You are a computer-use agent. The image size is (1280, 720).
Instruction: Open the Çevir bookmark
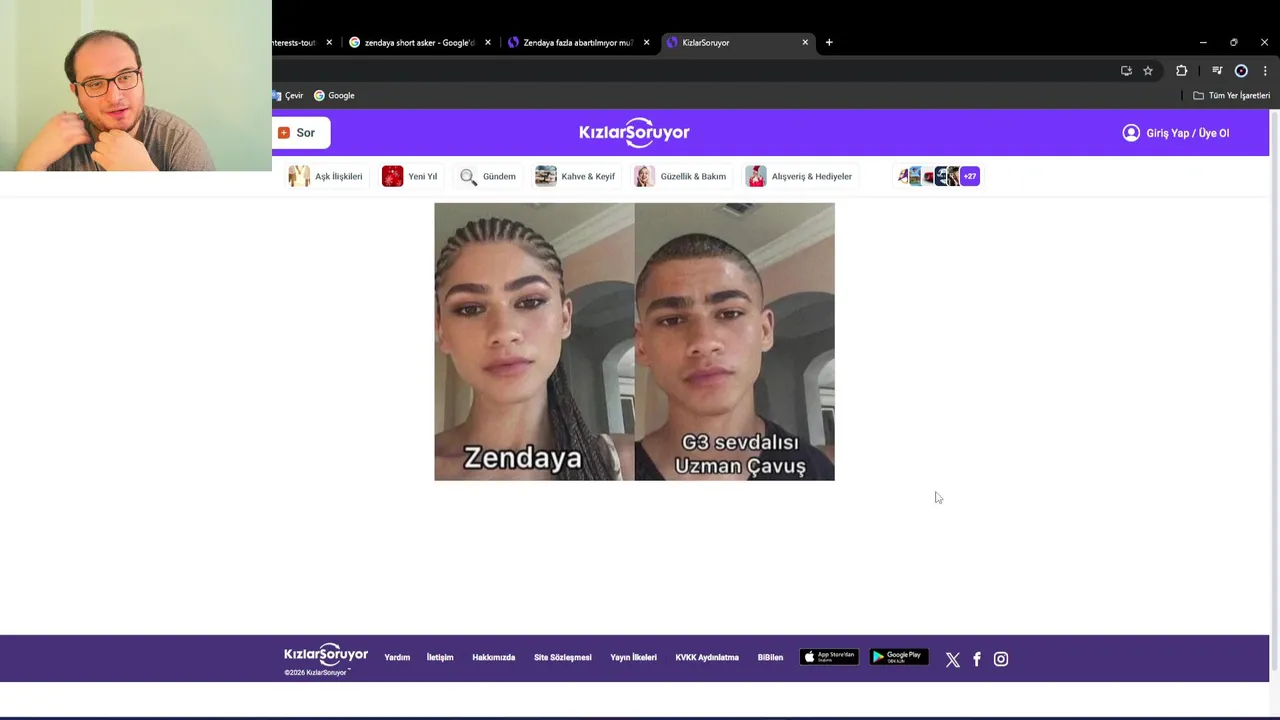[288, 96]
